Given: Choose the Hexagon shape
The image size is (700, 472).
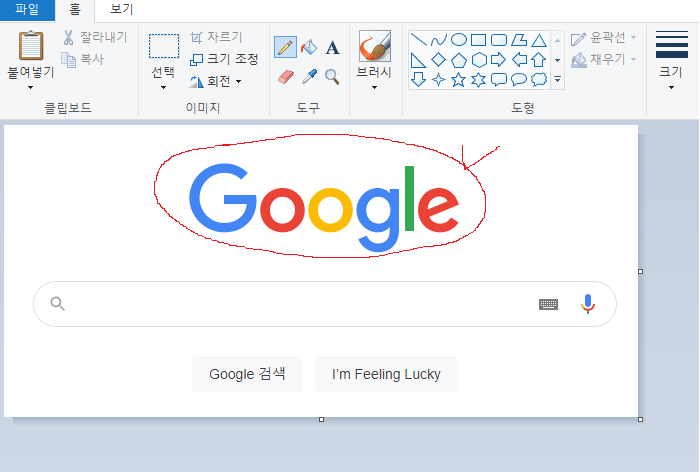Looking at the screenshot, I should point(479,59).
